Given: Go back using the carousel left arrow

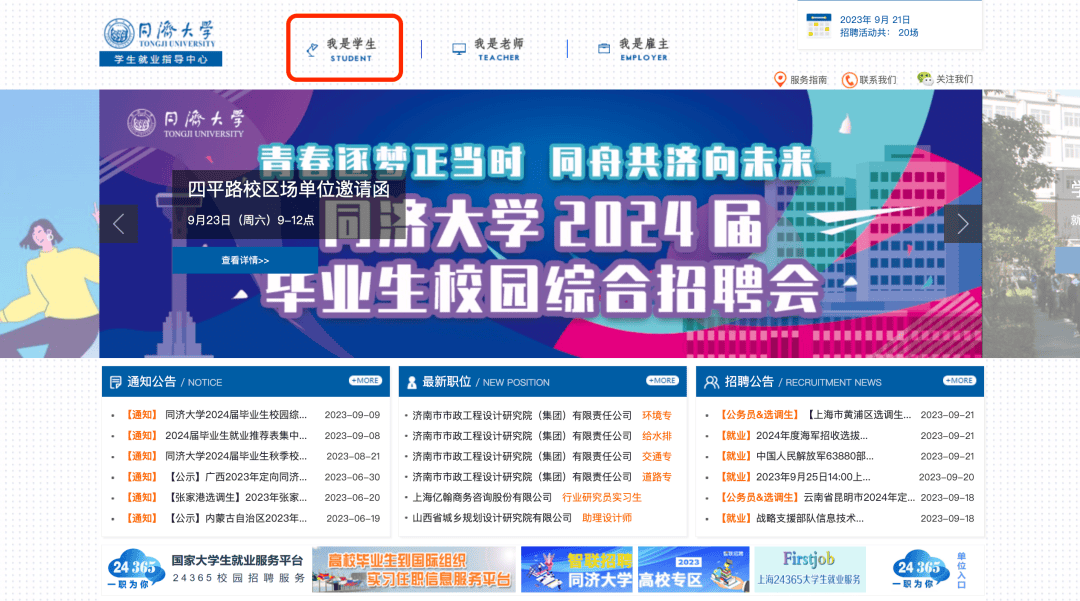Looking at the screenshot, I should tap(119, 224).
